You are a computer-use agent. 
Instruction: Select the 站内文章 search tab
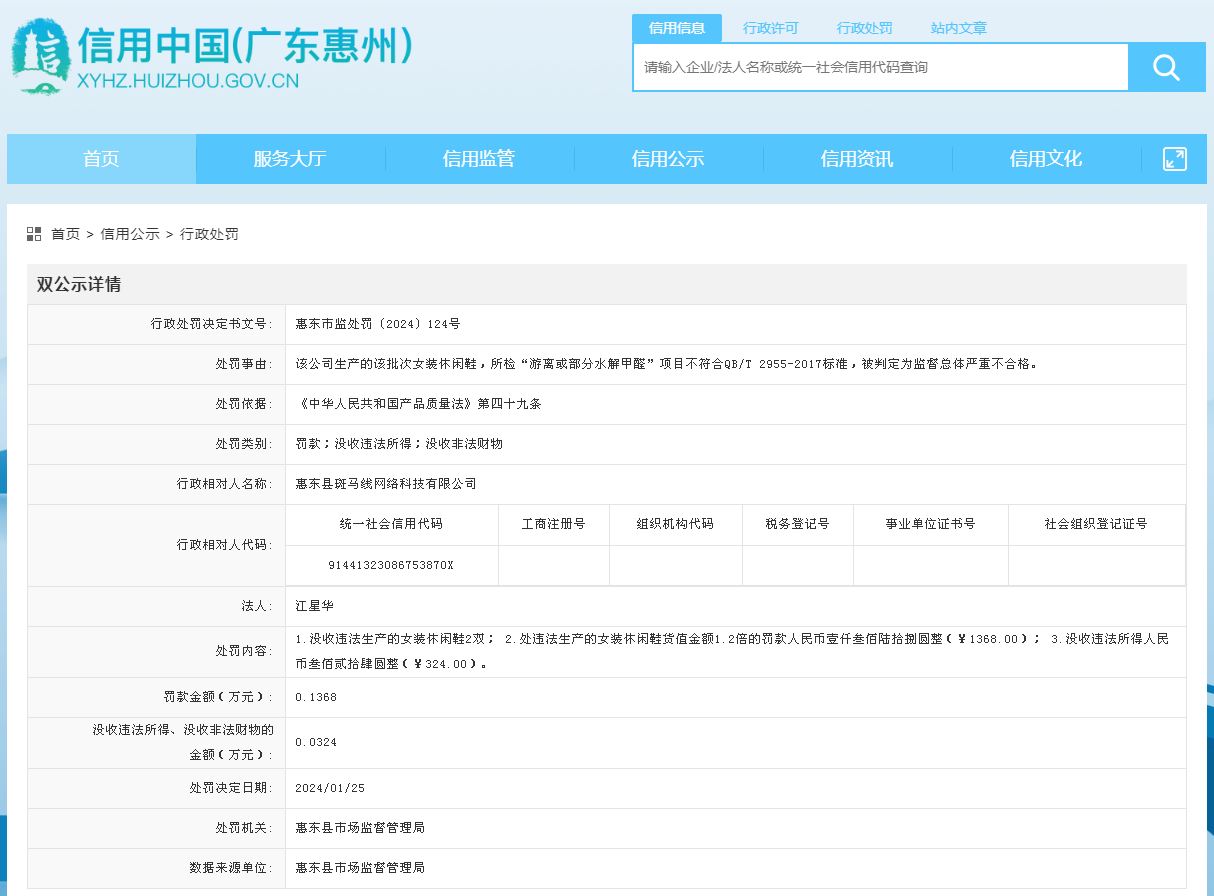click(x=959, y=28)
